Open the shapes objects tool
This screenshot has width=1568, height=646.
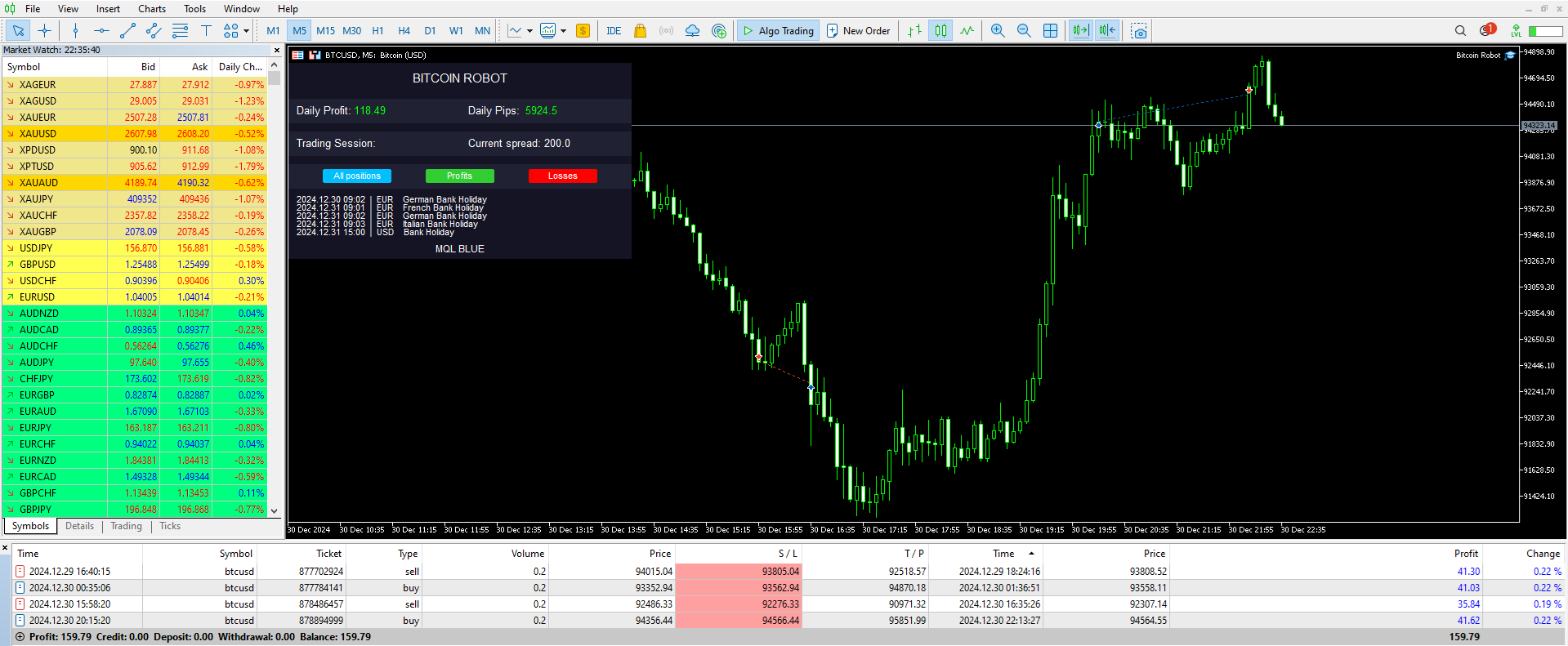pos(230,31)
